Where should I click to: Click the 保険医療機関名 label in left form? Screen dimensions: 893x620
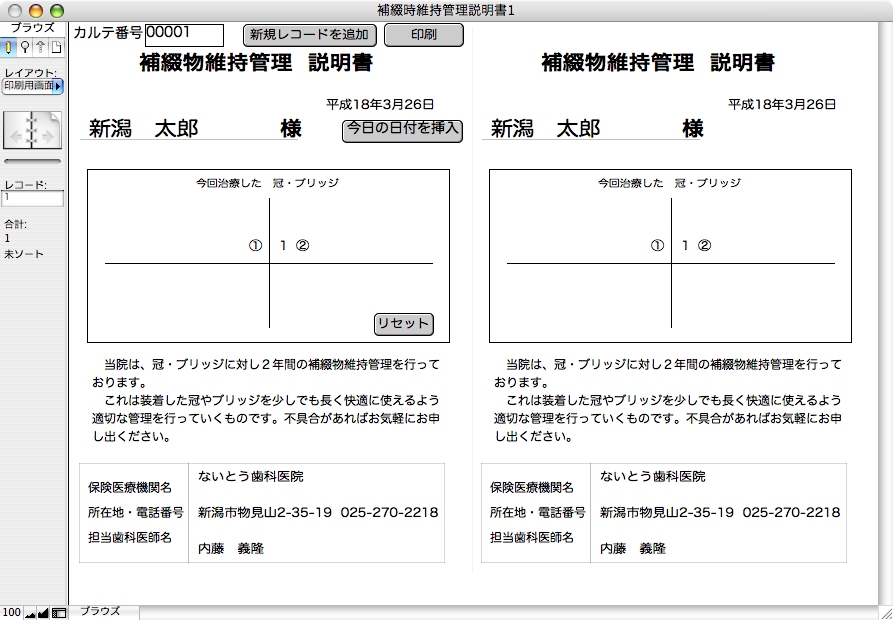click(130, 488)
